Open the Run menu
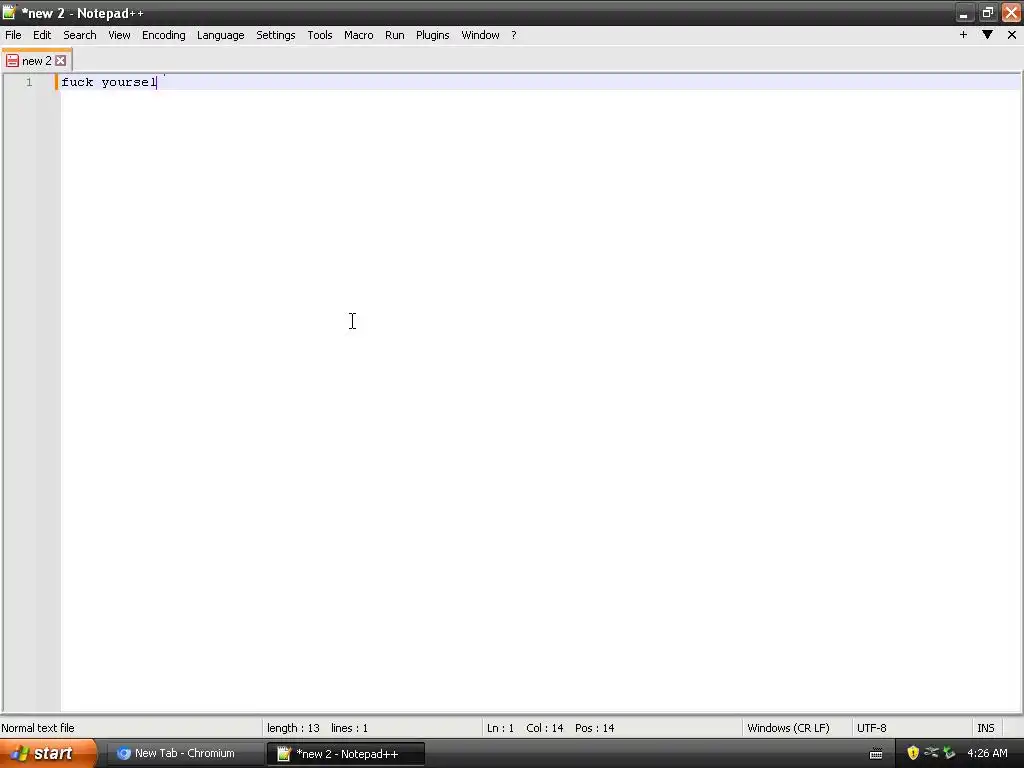Viewport: 1024px width, 768px height. (x=394, y=35)
